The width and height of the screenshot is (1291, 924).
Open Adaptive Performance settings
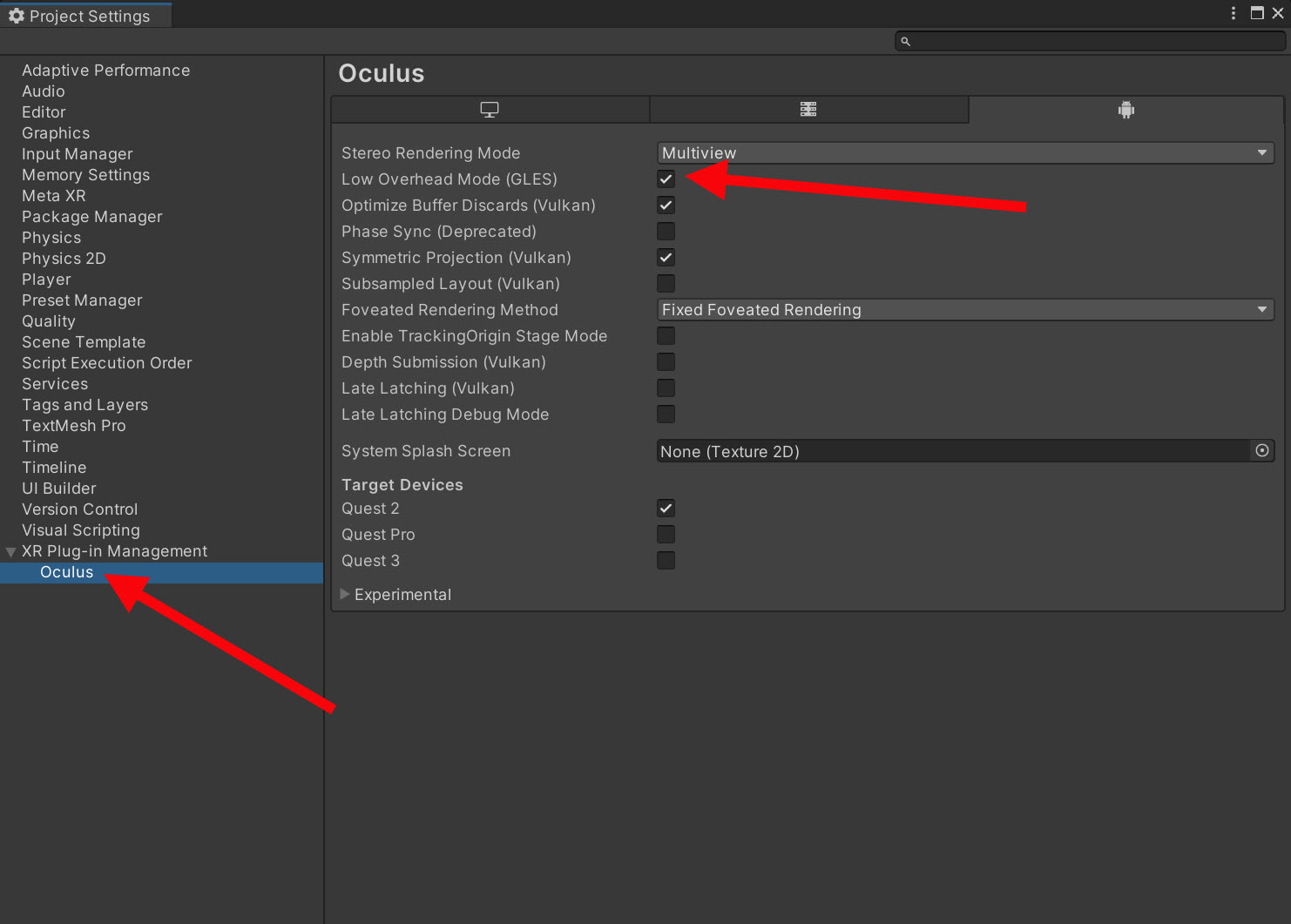click(x=105, y=71)
